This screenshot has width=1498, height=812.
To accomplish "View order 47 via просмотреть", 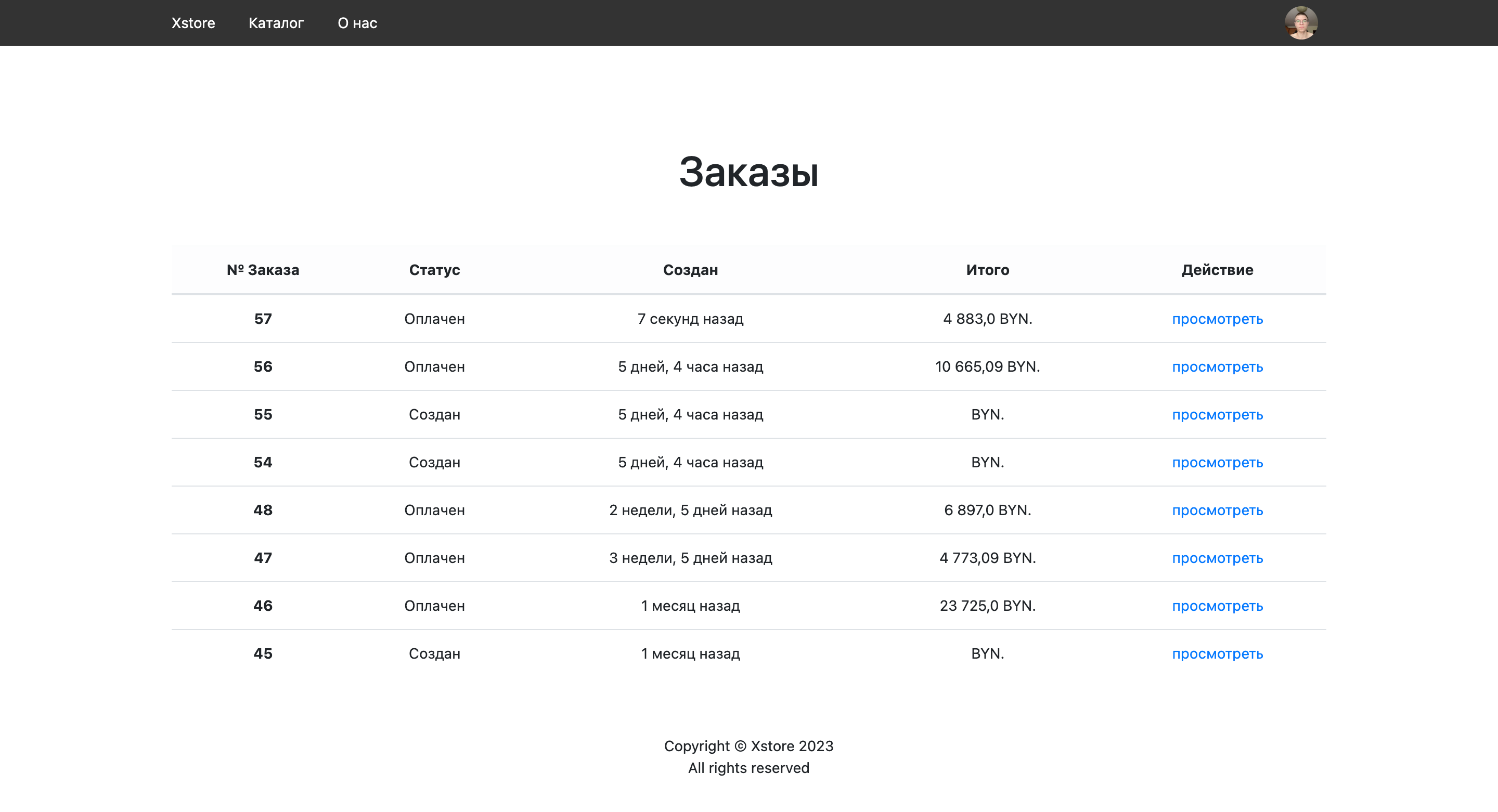I will point(1217,558).
